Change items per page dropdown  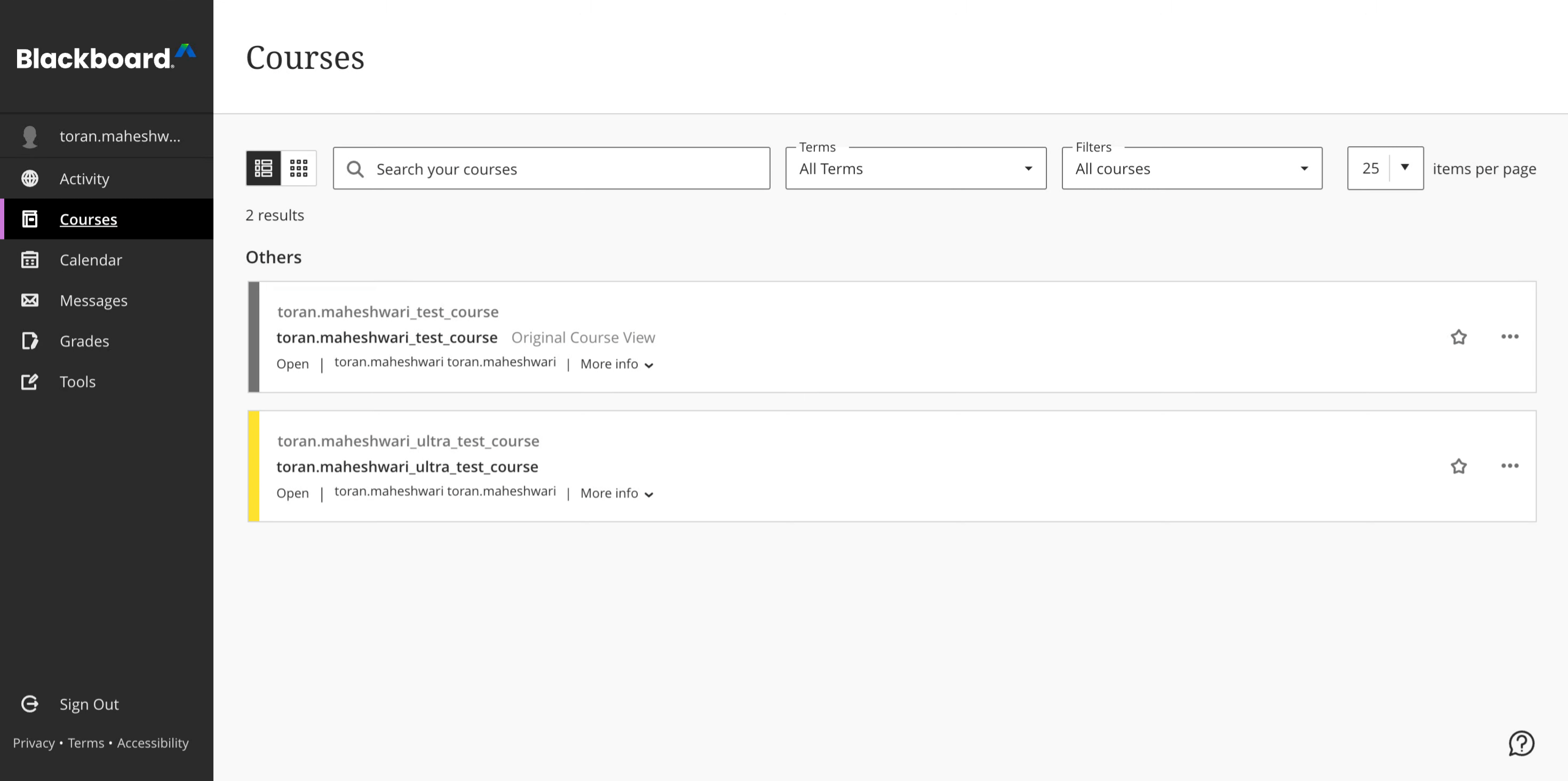pos(1385,168)
